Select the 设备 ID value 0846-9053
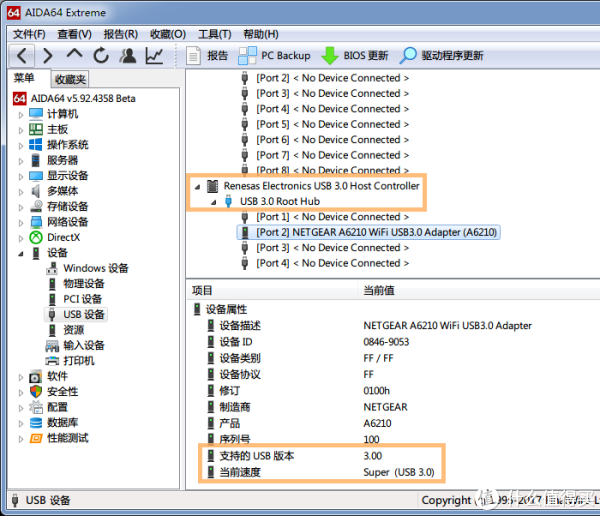Screen dimensions: 600x516 pyautogui.click(x=386, y=342)
